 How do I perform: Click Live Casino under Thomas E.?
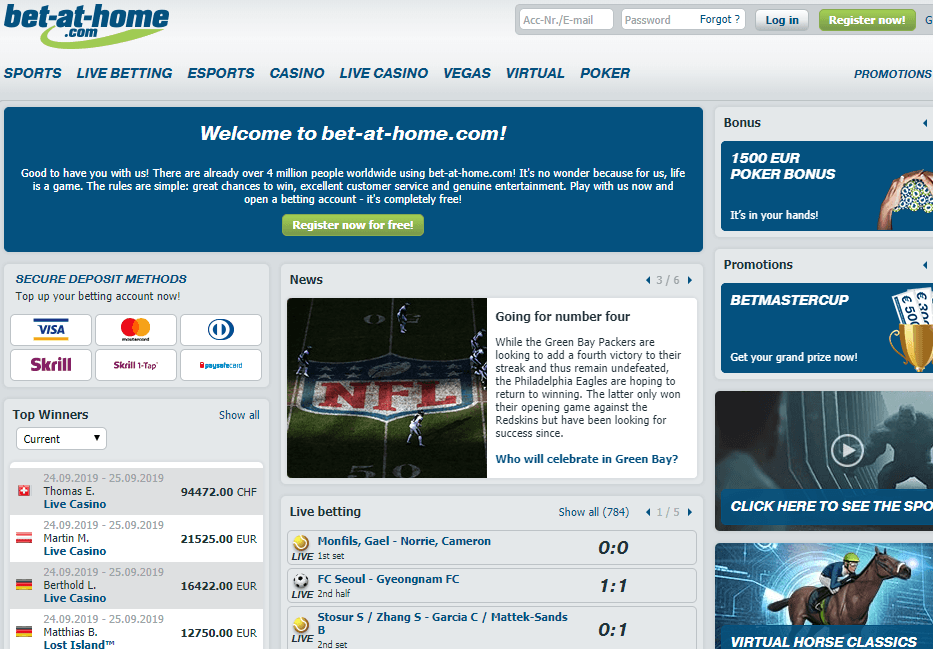(x=75, y=504)
